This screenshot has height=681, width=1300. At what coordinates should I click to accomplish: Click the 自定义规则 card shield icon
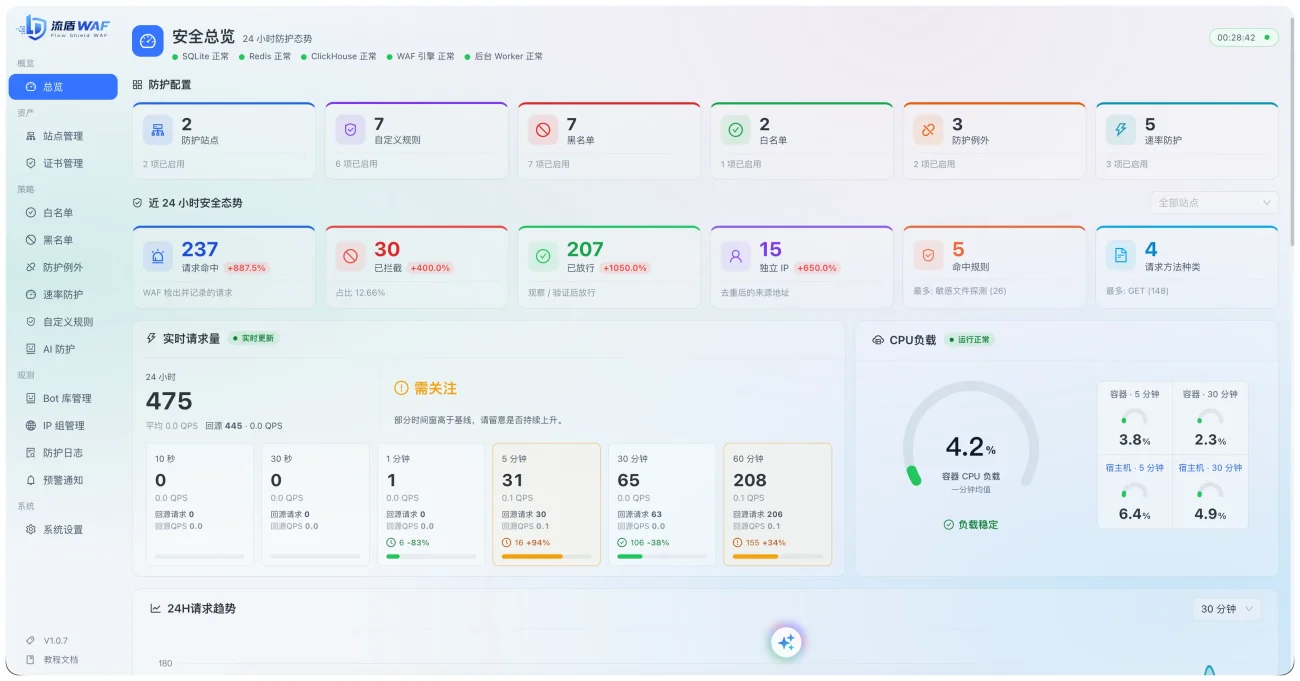tap(350, 130)
